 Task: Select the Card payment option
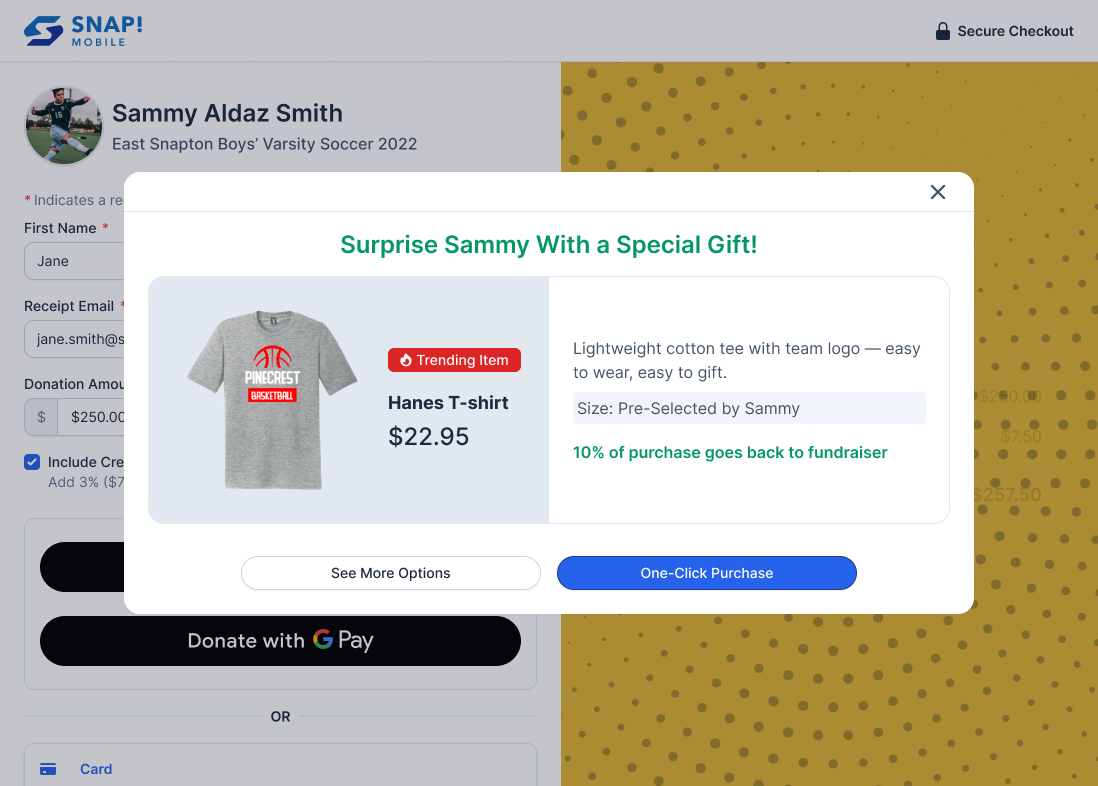(x=280, y=768)
